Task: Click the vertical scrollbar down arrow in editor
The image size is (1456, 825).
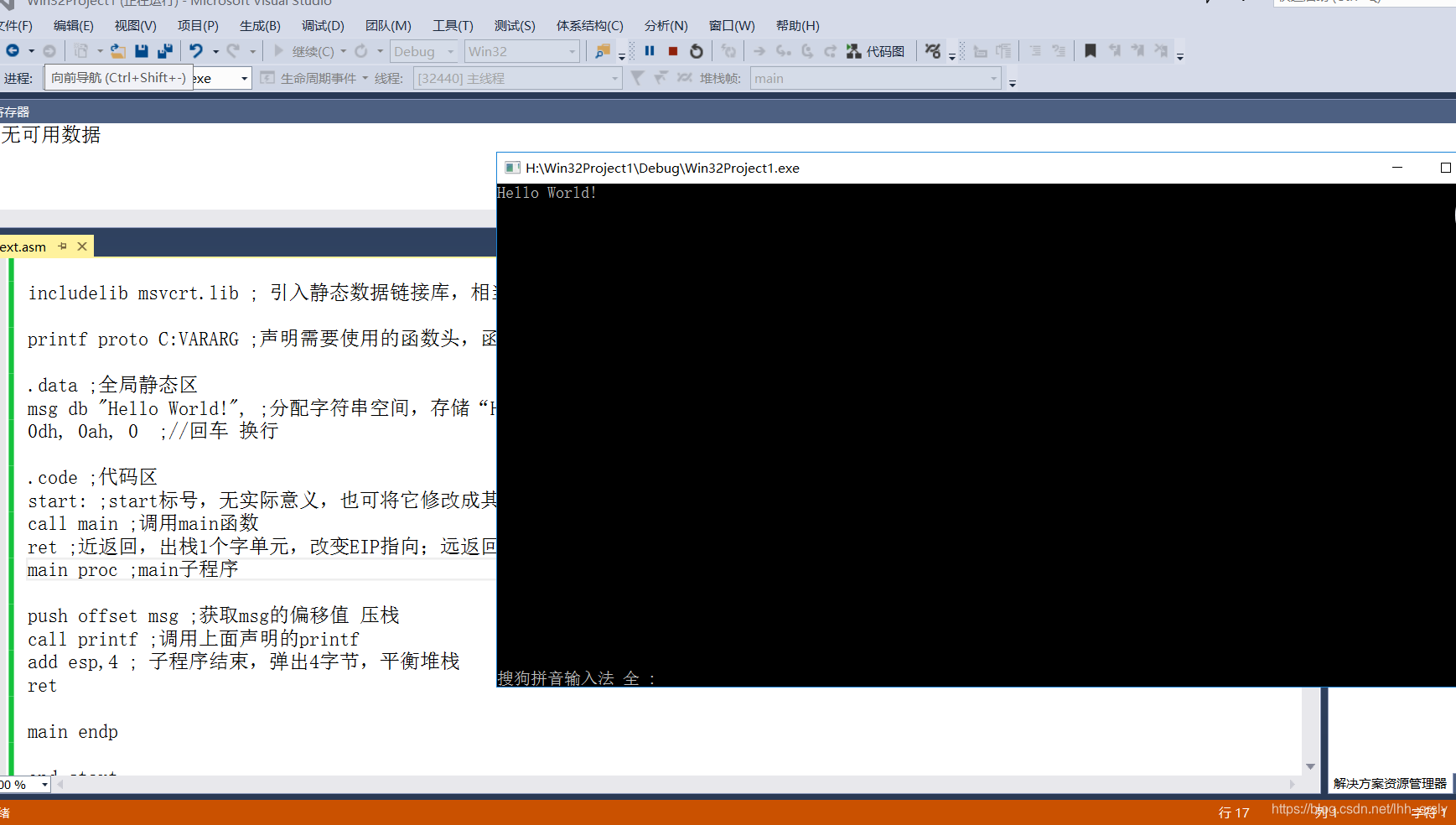Action: (x=1310, y=766)
